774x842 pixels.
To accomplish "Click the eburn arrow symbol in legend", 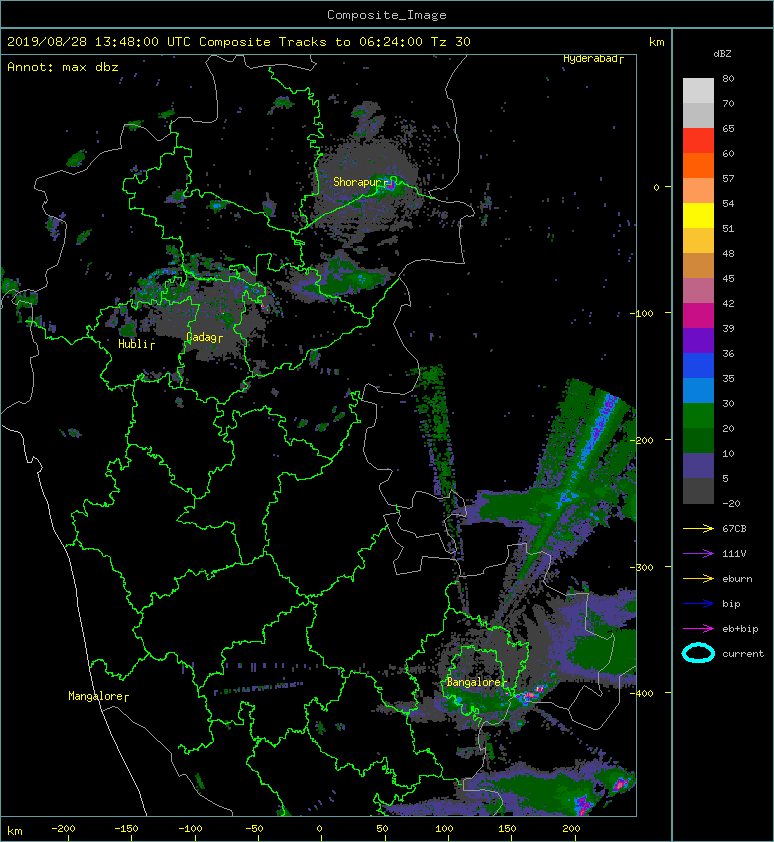I will tap(698, 579).
